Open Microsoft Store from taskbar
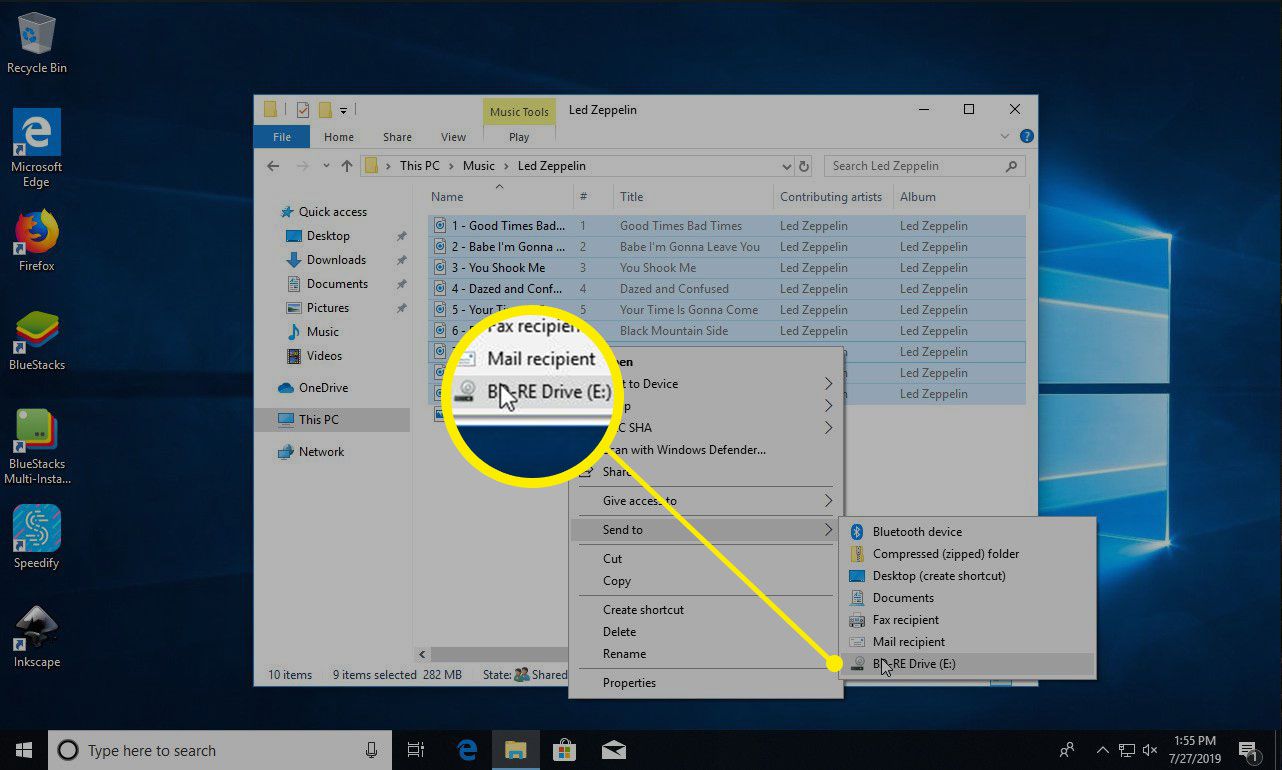This screenshot has width=1282, height=770. (x=564, y=750)
